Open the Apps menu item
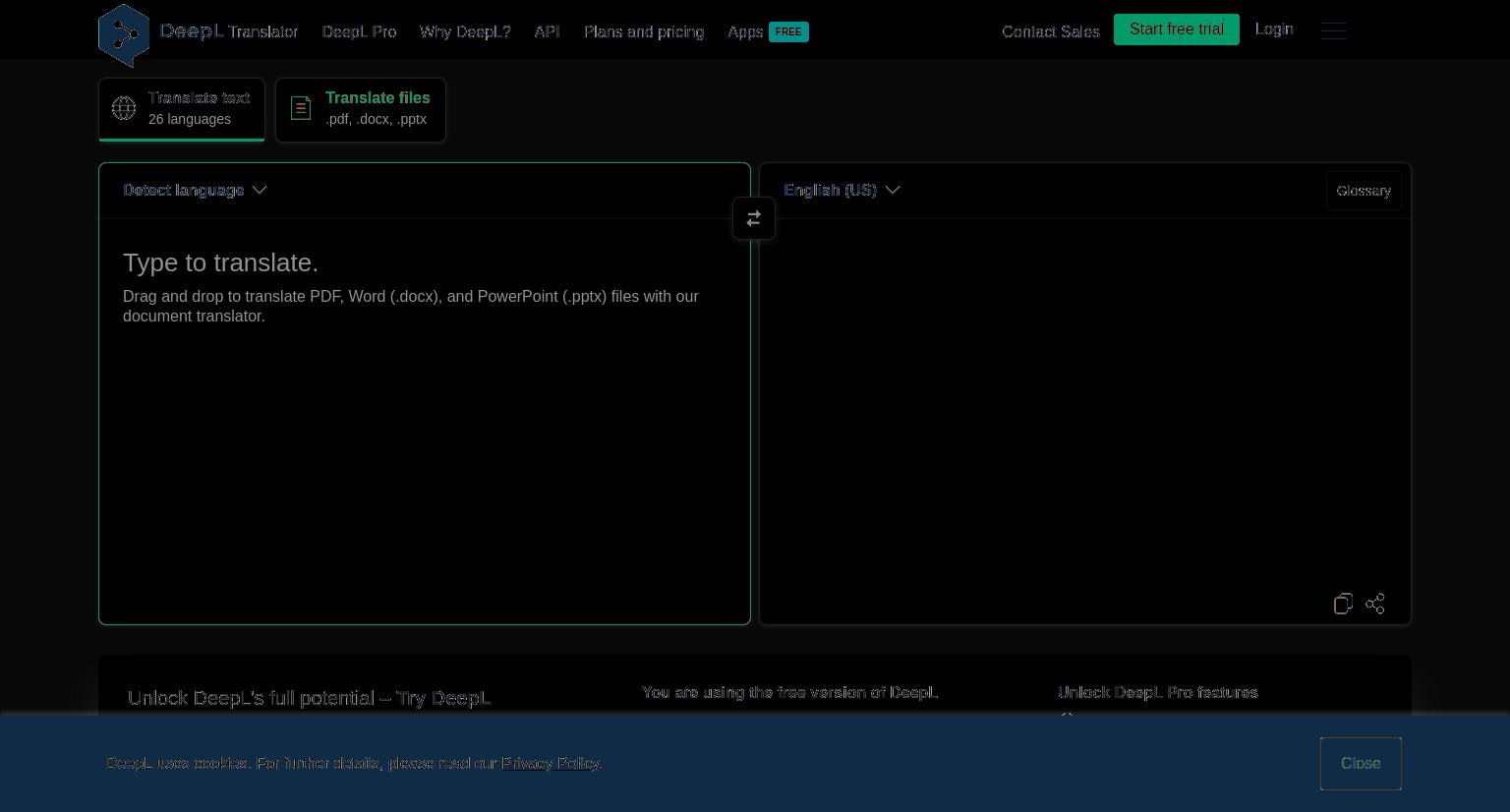 click(x=745, y=32)
